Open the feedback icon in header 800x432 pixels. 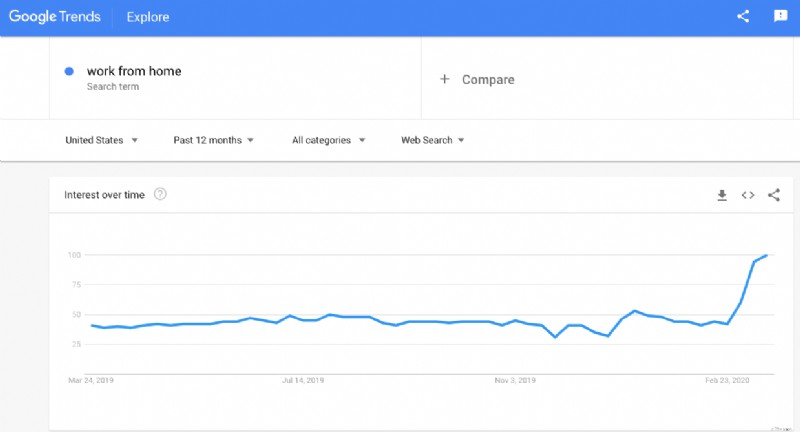coord(781,16)
